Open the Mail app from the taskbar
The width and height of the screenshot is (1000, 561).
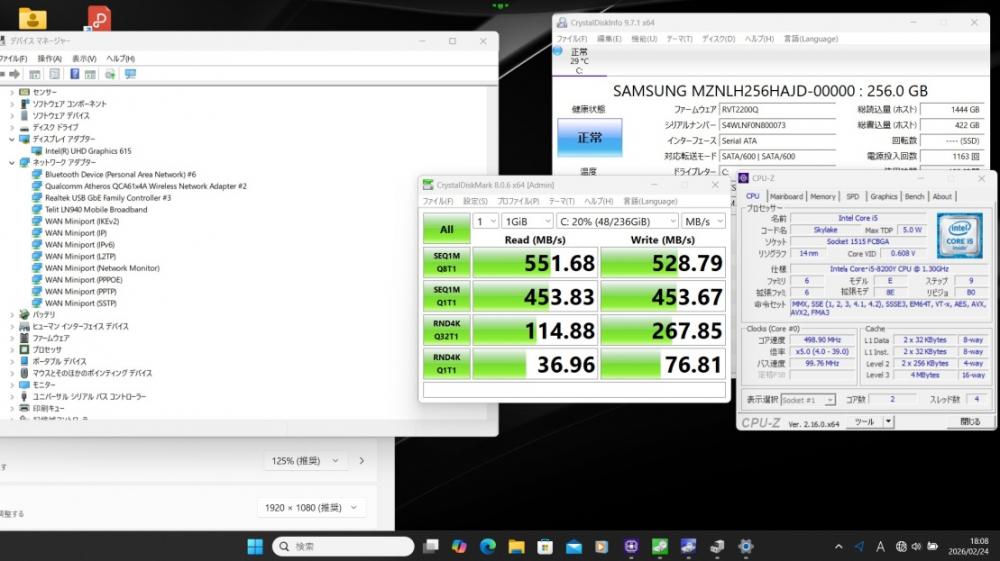[574, 546]
